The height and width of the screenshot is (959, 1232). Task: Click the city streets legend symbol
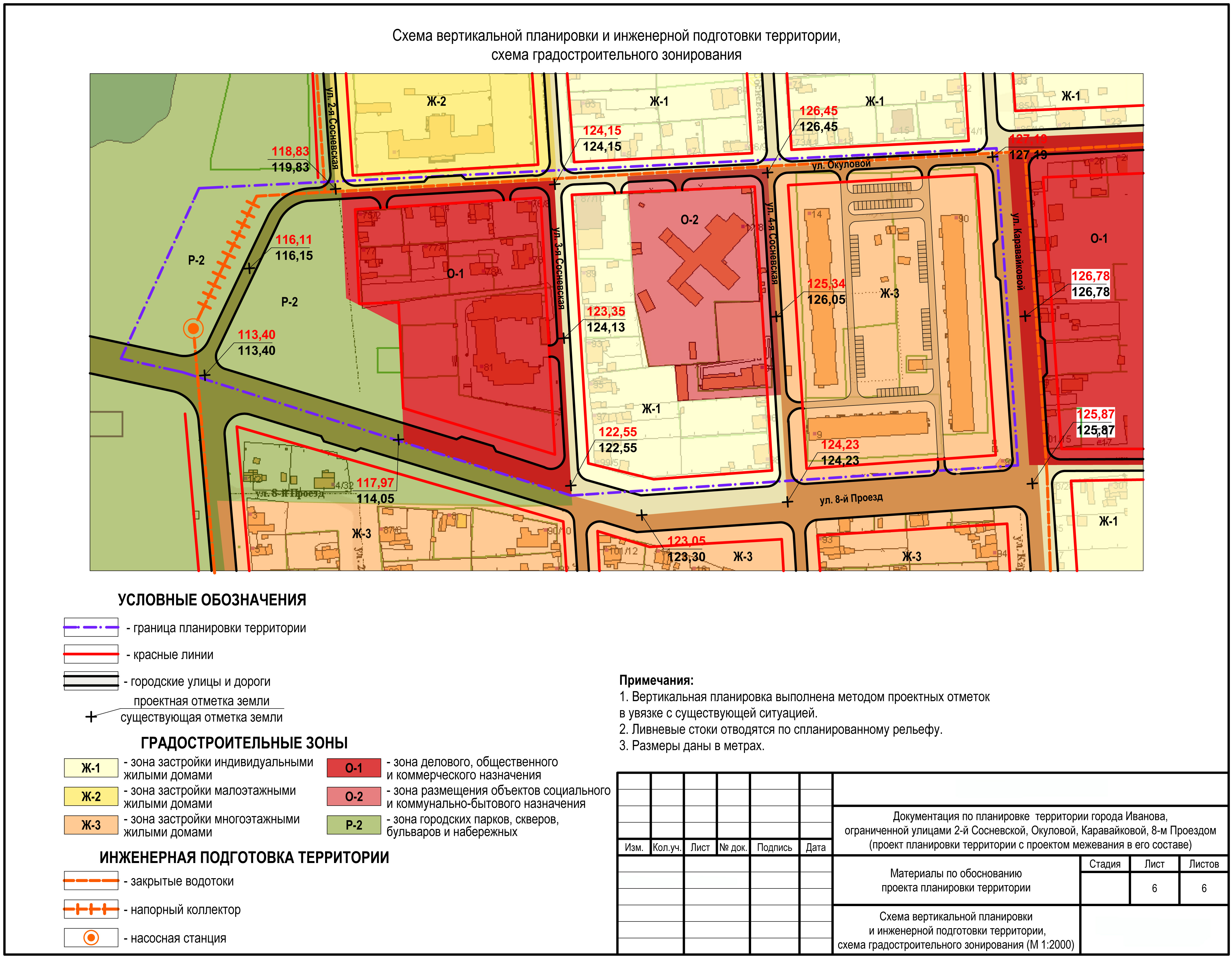(91, 681)
